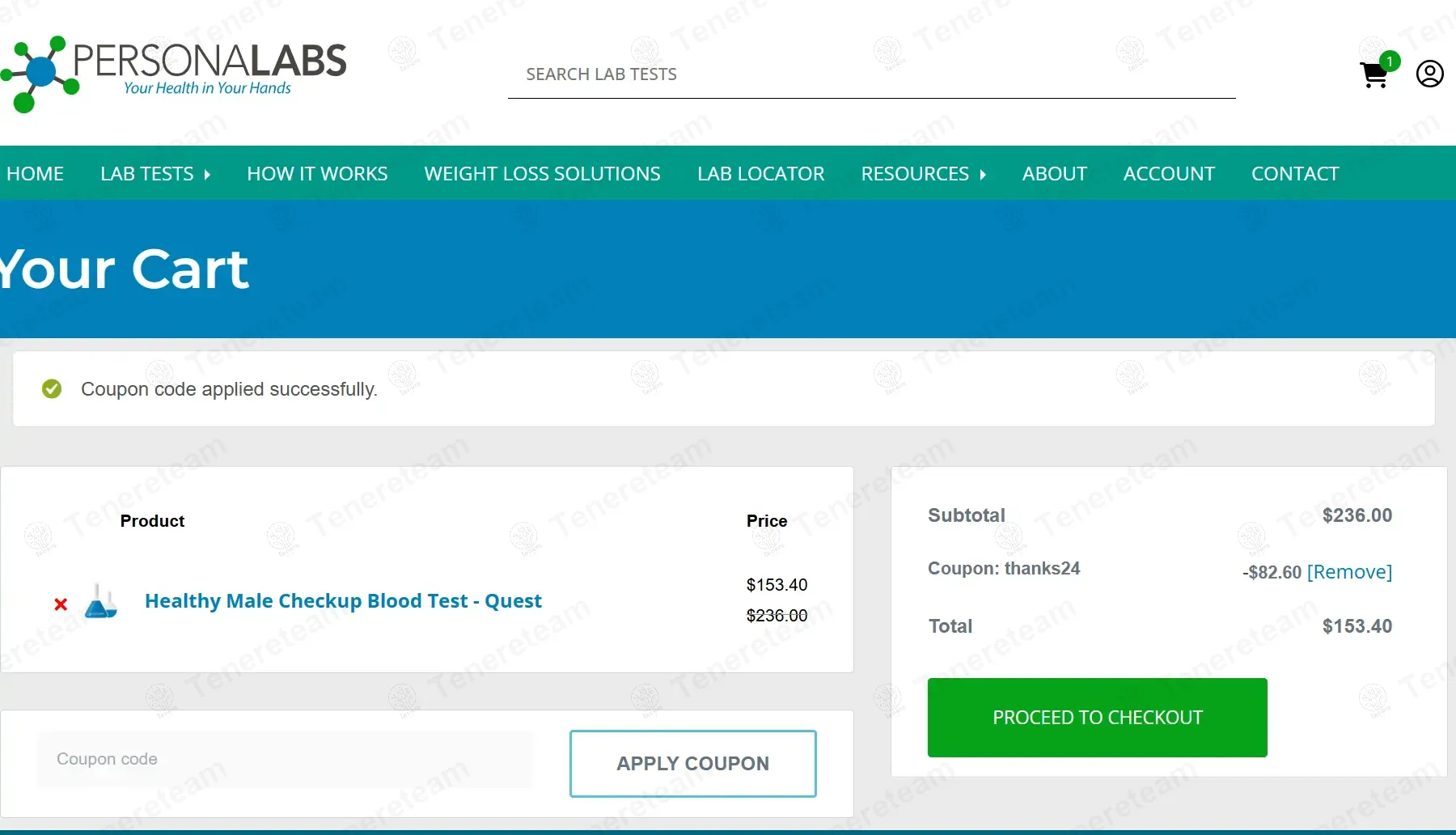Image resolution: width=1456 pixels, height=835 pixels.
Task: Click the Coupon code input field
Action: (x=285, y=759)
